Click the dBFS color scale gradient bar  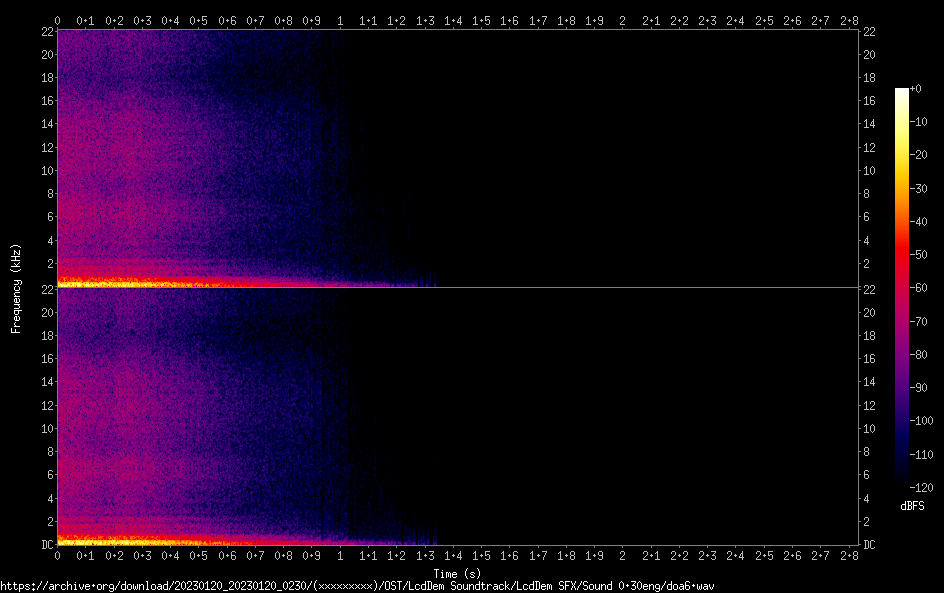(x=902, y=288)
